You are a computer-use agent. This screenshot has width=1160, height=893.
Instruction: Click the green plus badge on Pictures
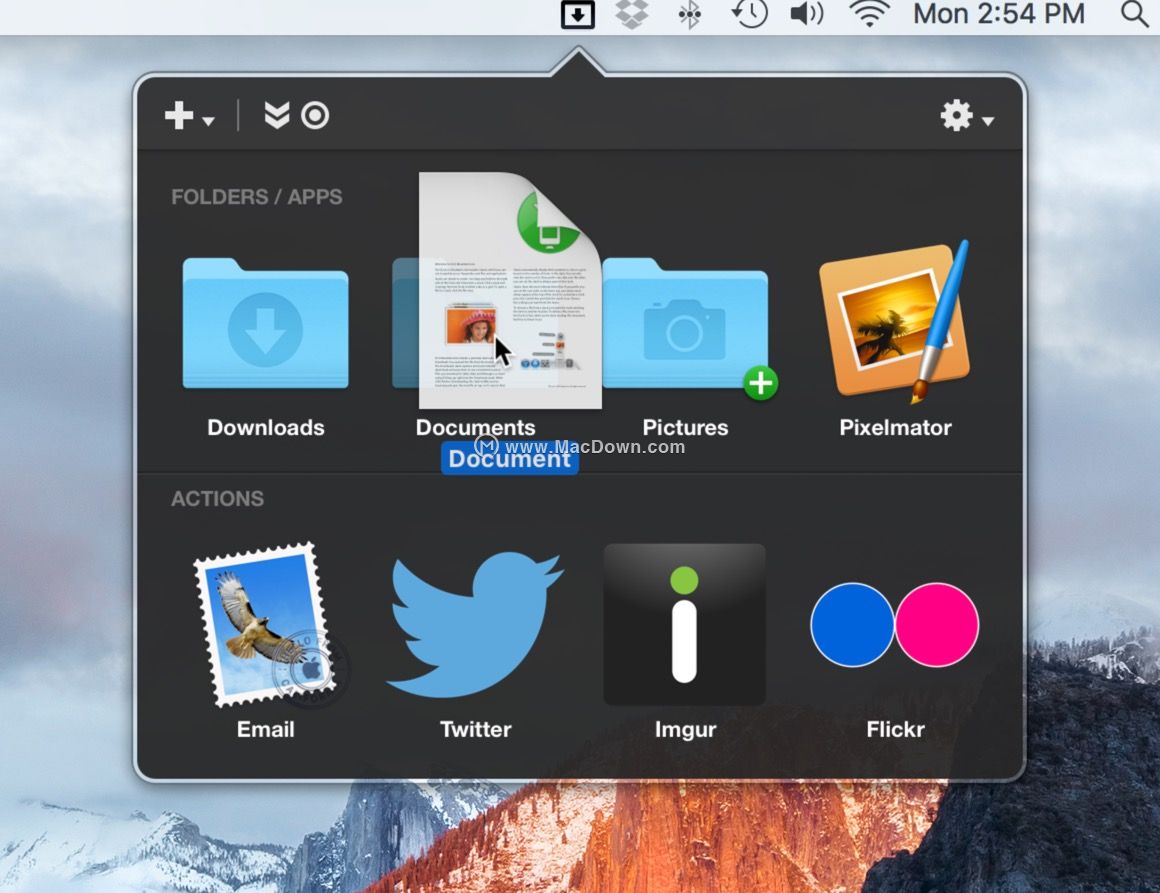coord(761,383)
